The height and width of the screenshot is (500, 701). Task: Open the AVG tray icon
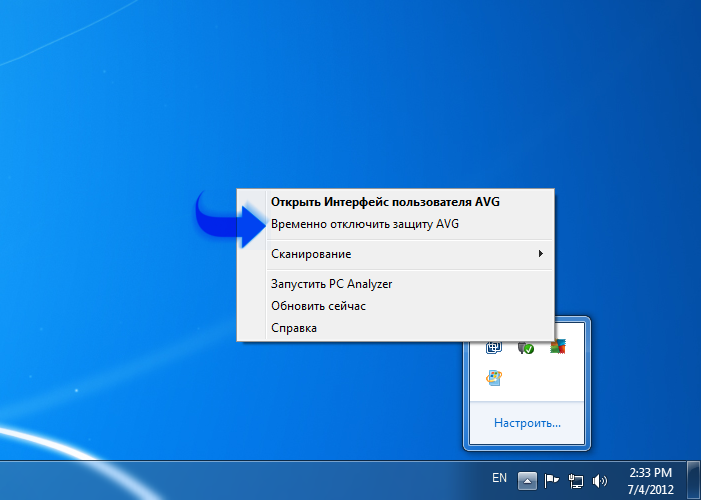click(557, 347)
